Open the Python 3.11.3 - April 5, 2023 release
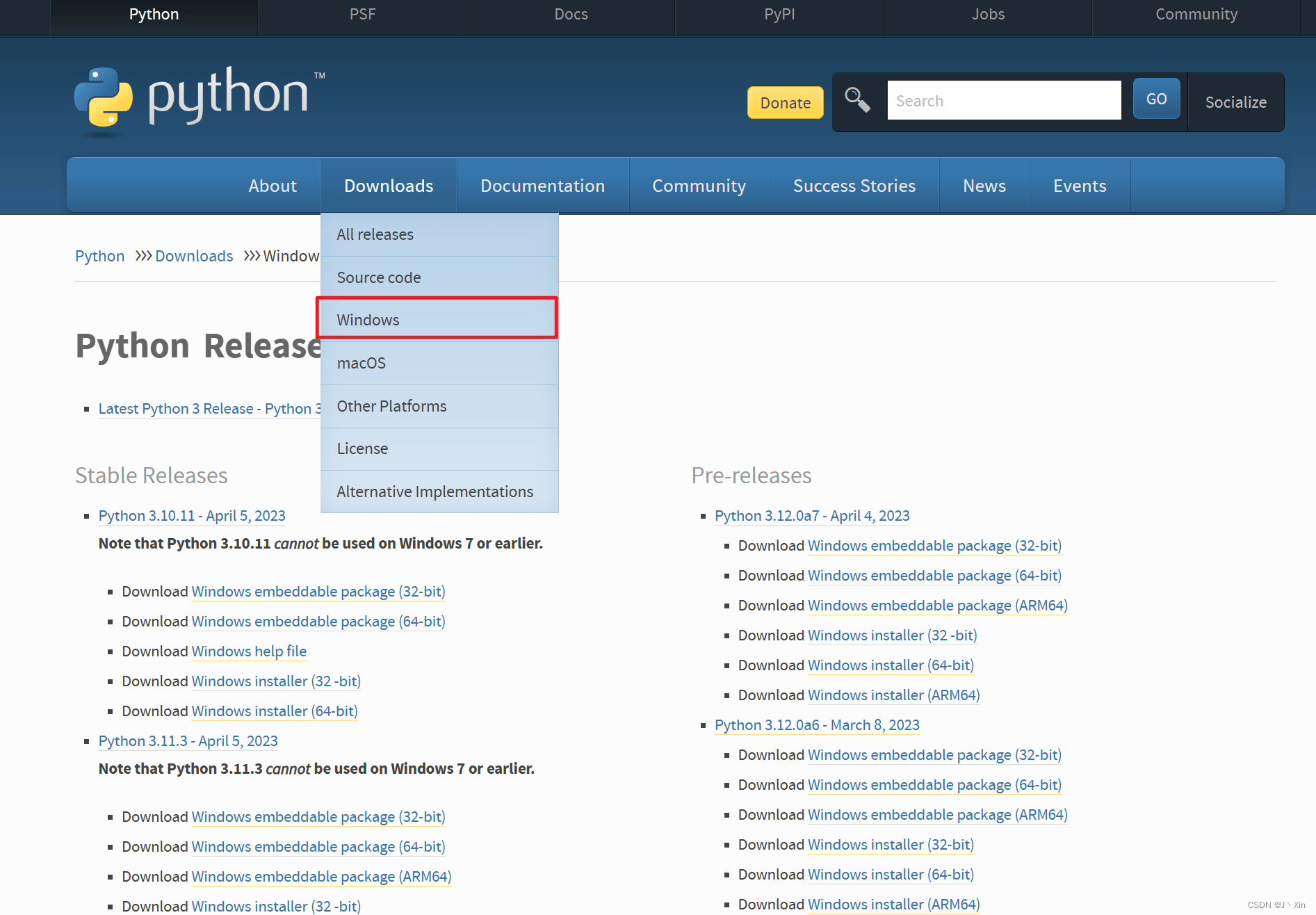This screenshot has height=915, width=1316. (x=188, y=741)
